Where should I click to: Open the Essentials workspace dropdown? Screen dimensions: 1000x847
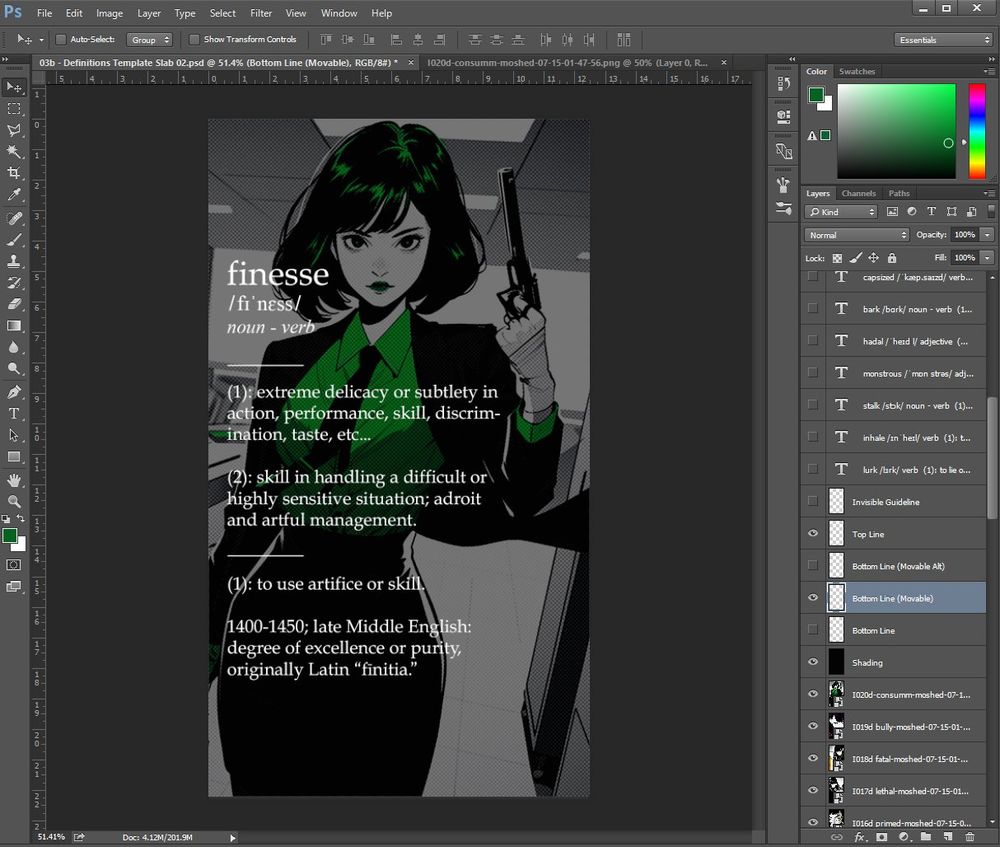pos(943,40)
